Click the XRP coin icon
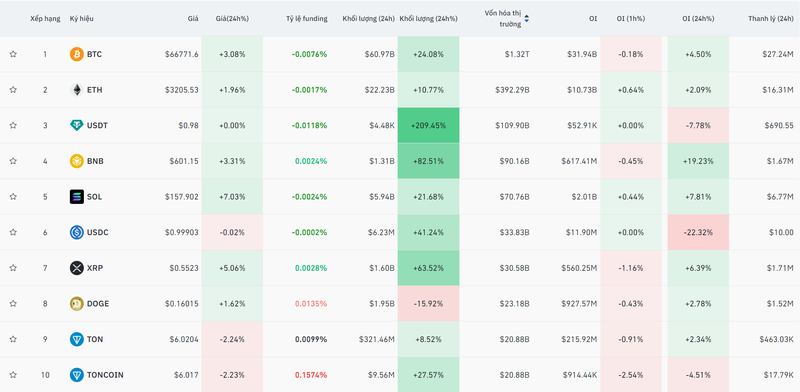This screenshot has height=392, width=800. [77, 268]
